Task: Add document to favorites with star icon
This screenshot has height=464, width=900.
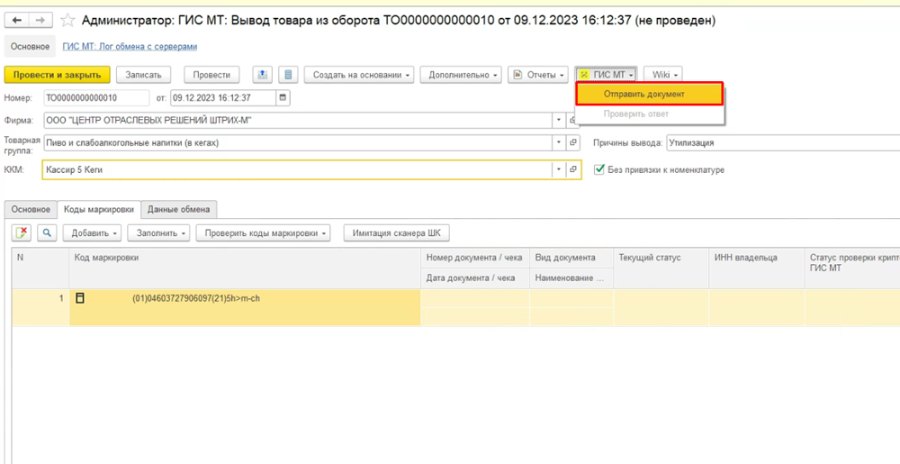Action: point(68,21)
